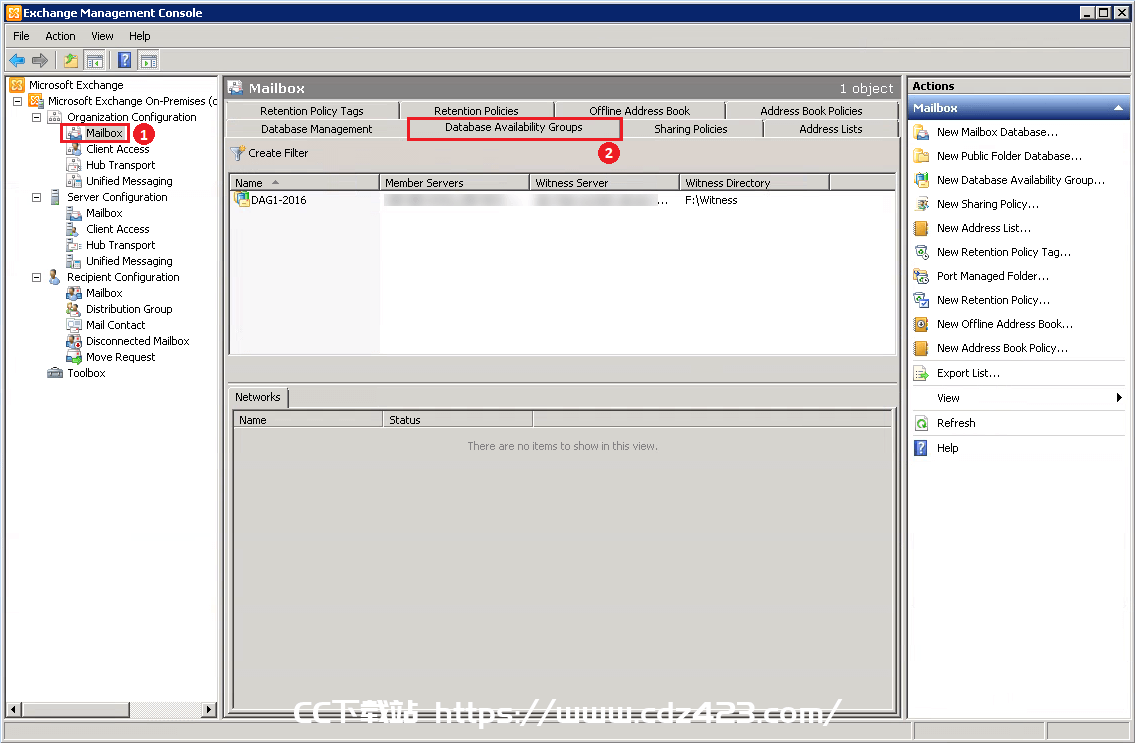Image resolution: width=1135 pixels, height=743 pixels.
Task: Select the F:\Witness cell
Action: 711,200
